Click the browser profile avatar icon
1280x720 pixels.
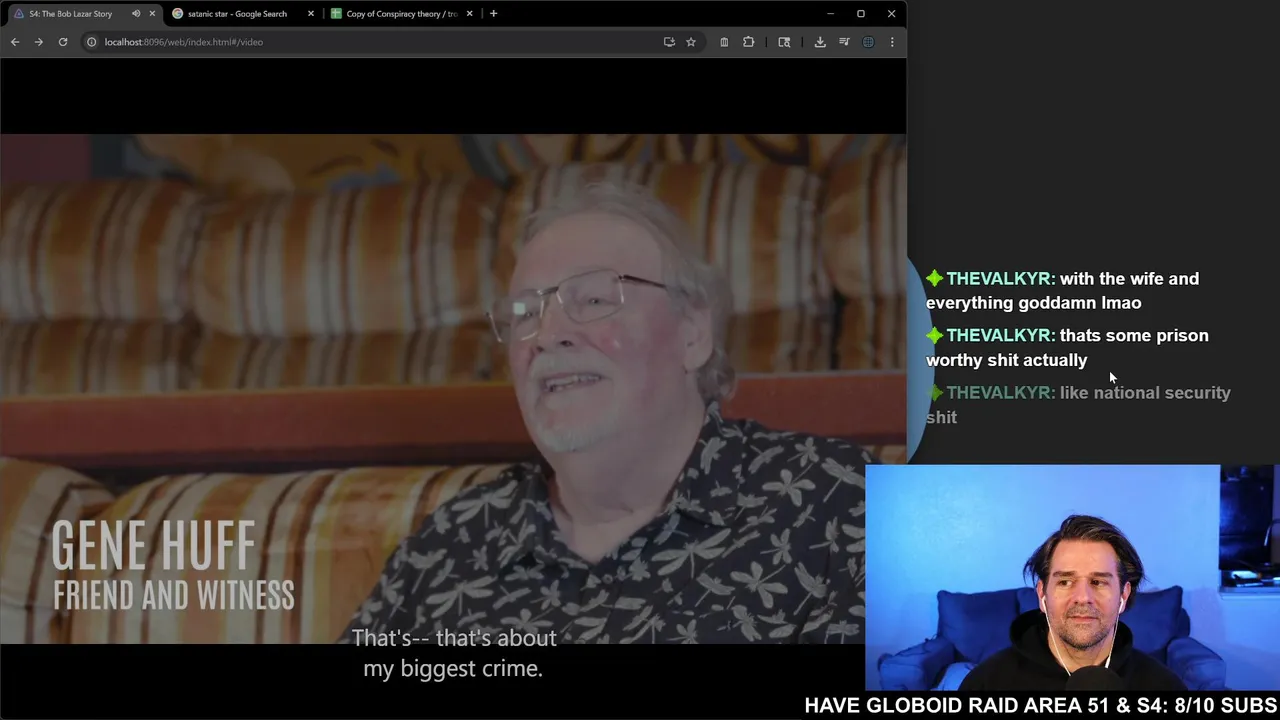click(x=868, y=42)
